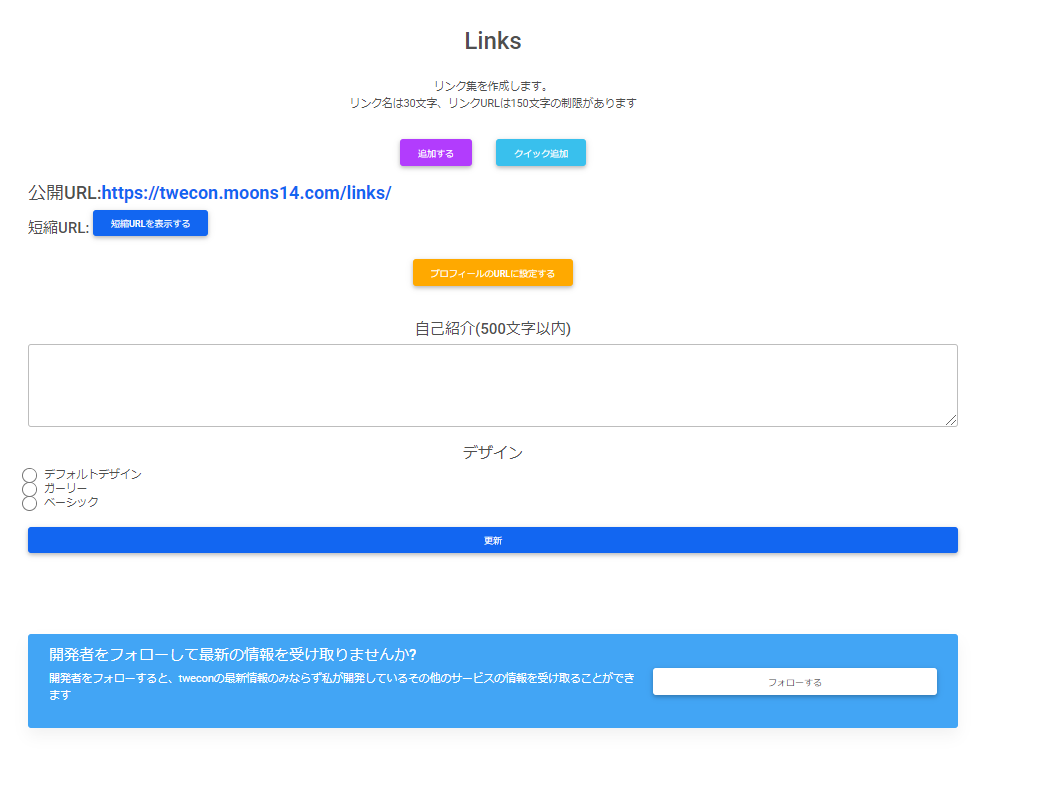Click the 公開URL: label text
Image resolution: width=1052 pixels, height=808 pixels.
(64, 193)
